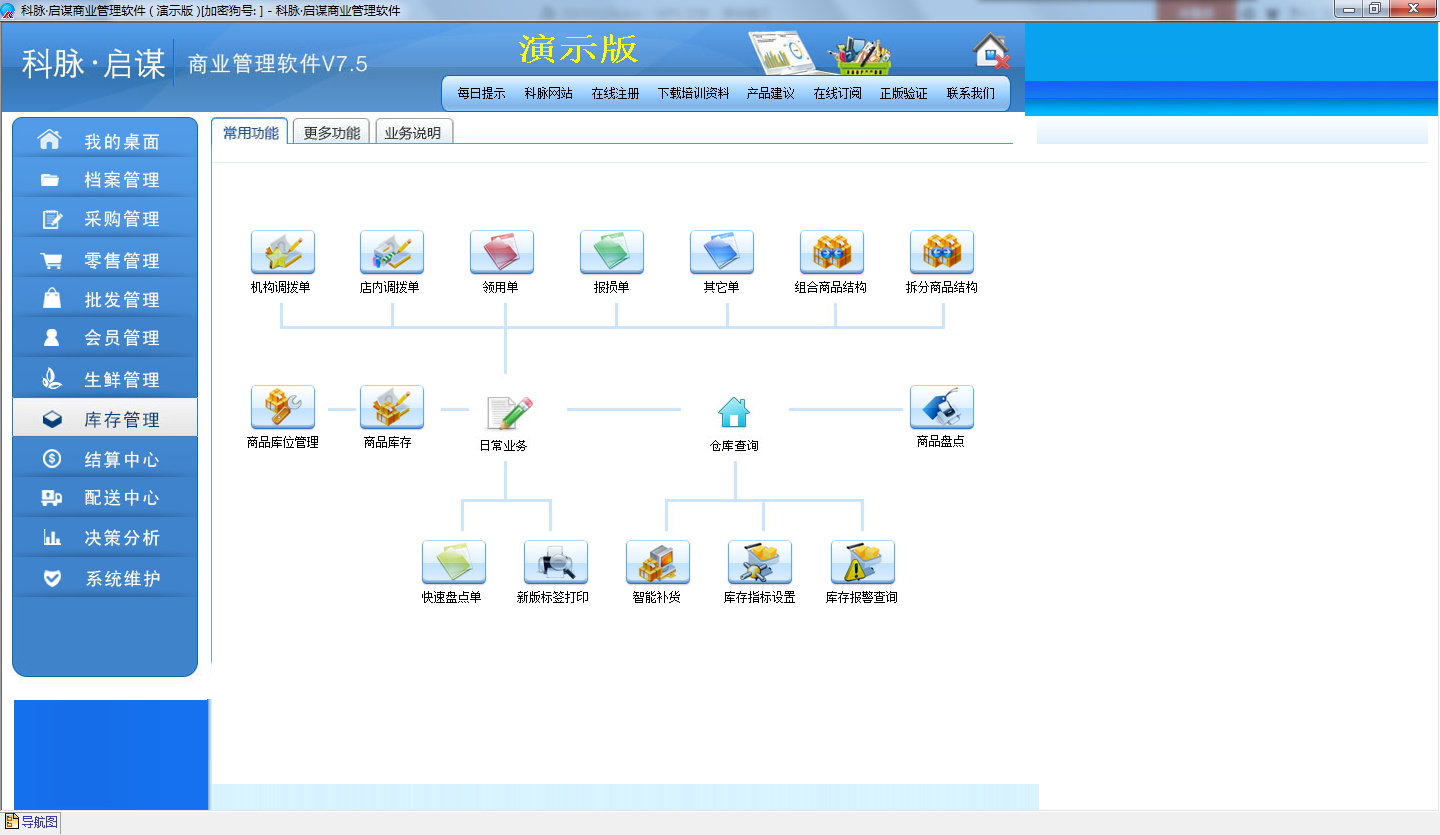Switch to the 业务说明 tab

(413, 132)
